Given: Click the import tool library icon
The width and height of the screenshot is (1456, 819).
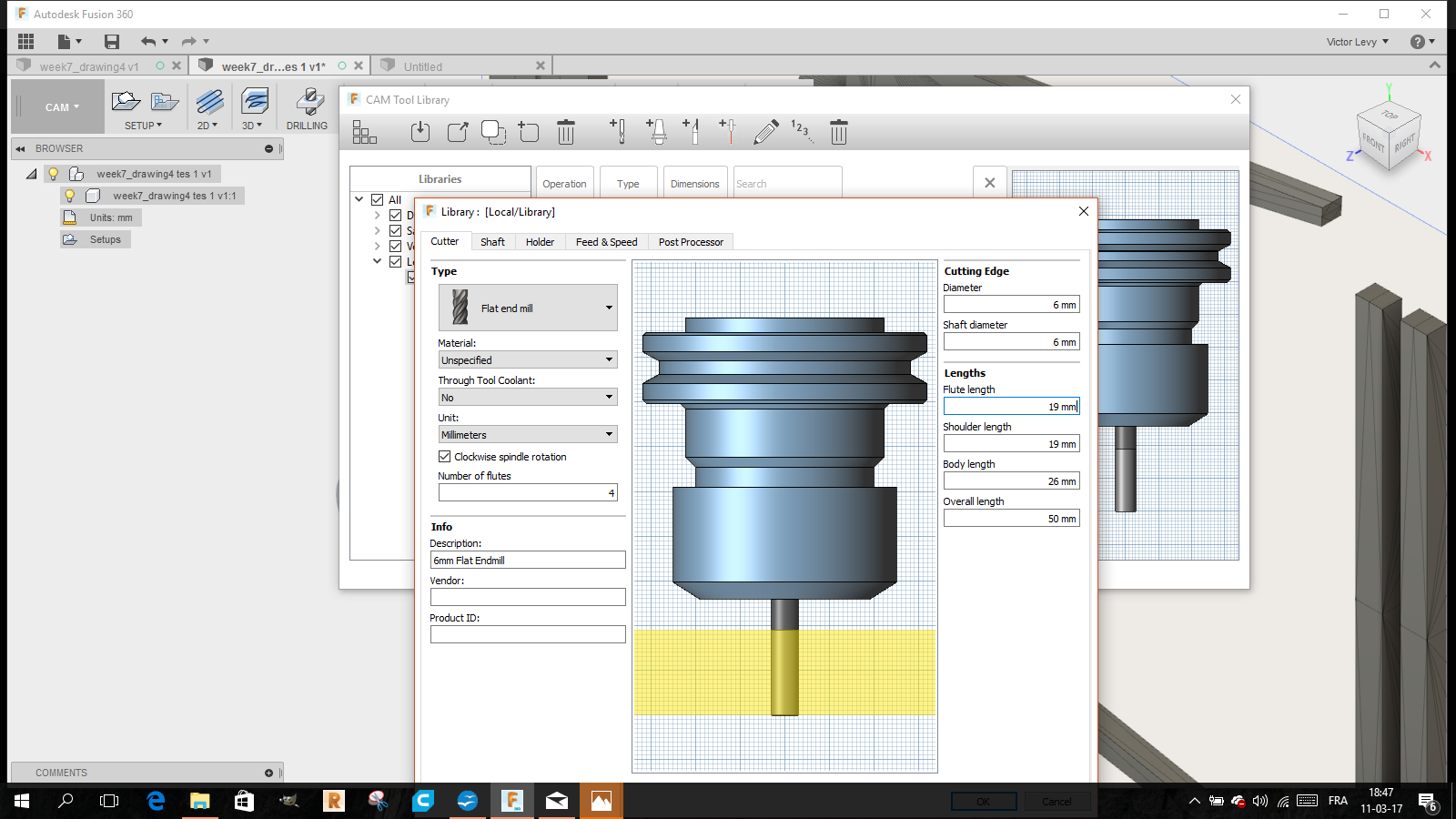Looking at the screenshot, I should click(x=420, y=133).
